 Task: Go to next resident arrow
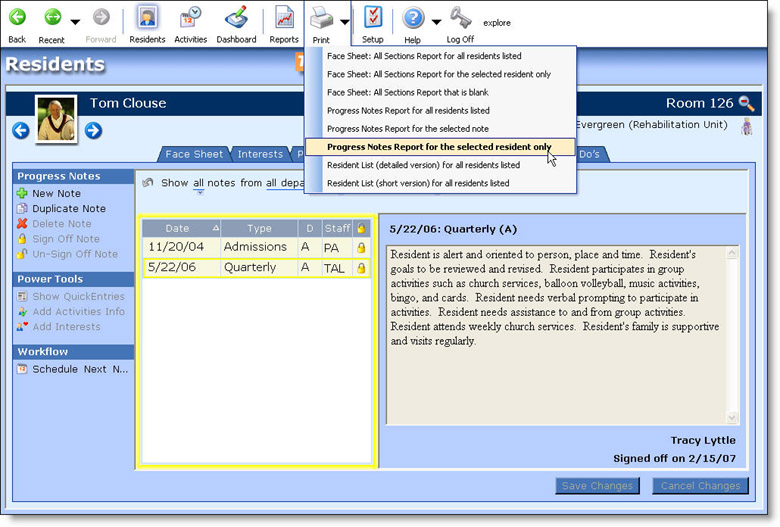pyautogui.click(x=93, y=130)
